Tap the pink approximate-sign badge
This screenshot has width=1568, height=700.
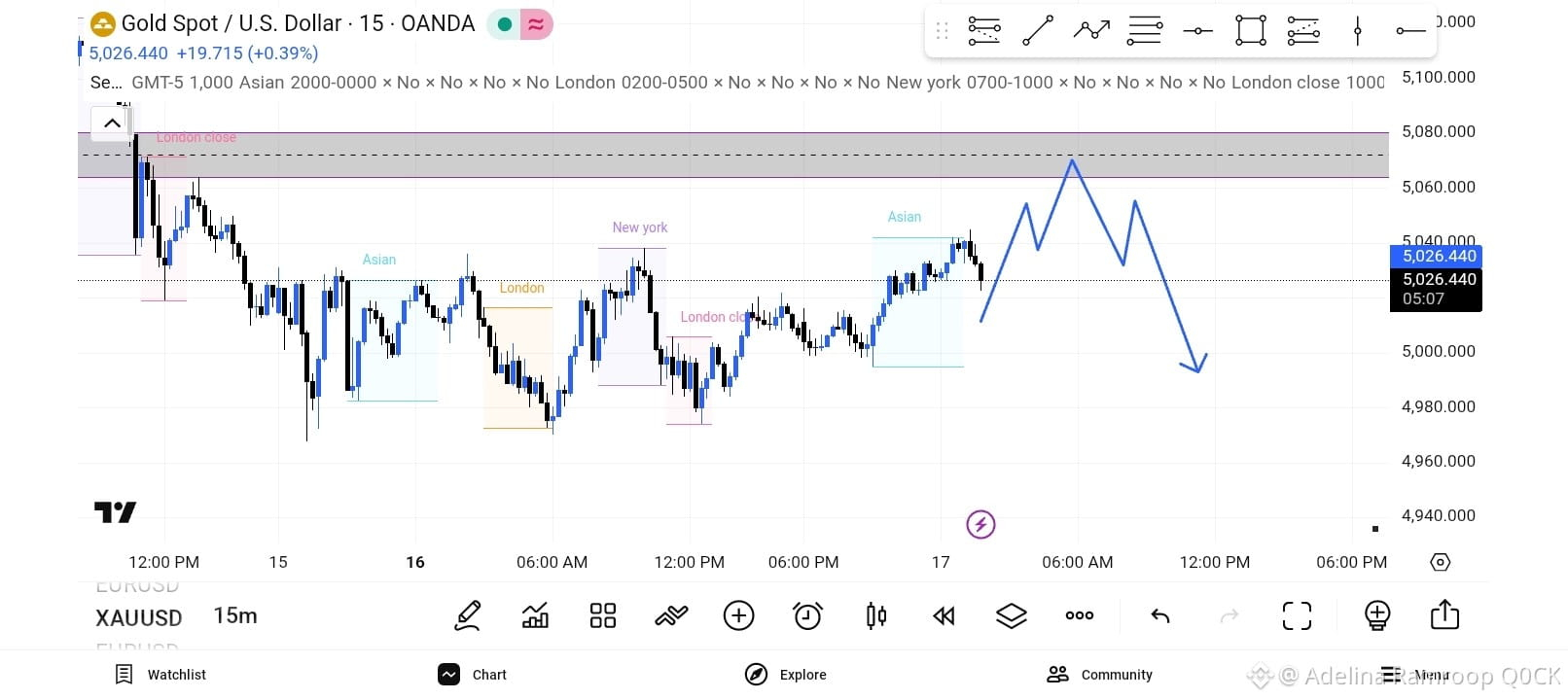pyautogui.click(x=536, y=24)
